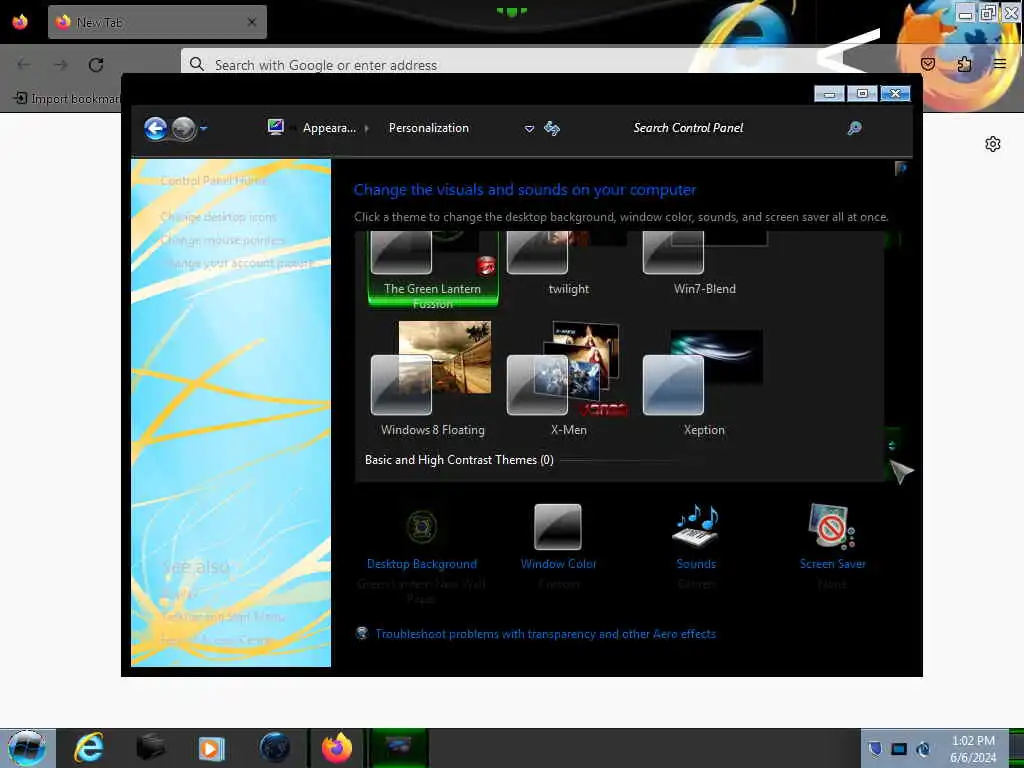Image resolution: width=1024 pixels, height=768 pixels.
Task: Open the Sounds music notes icon
Action: click(x=696, y=526)
